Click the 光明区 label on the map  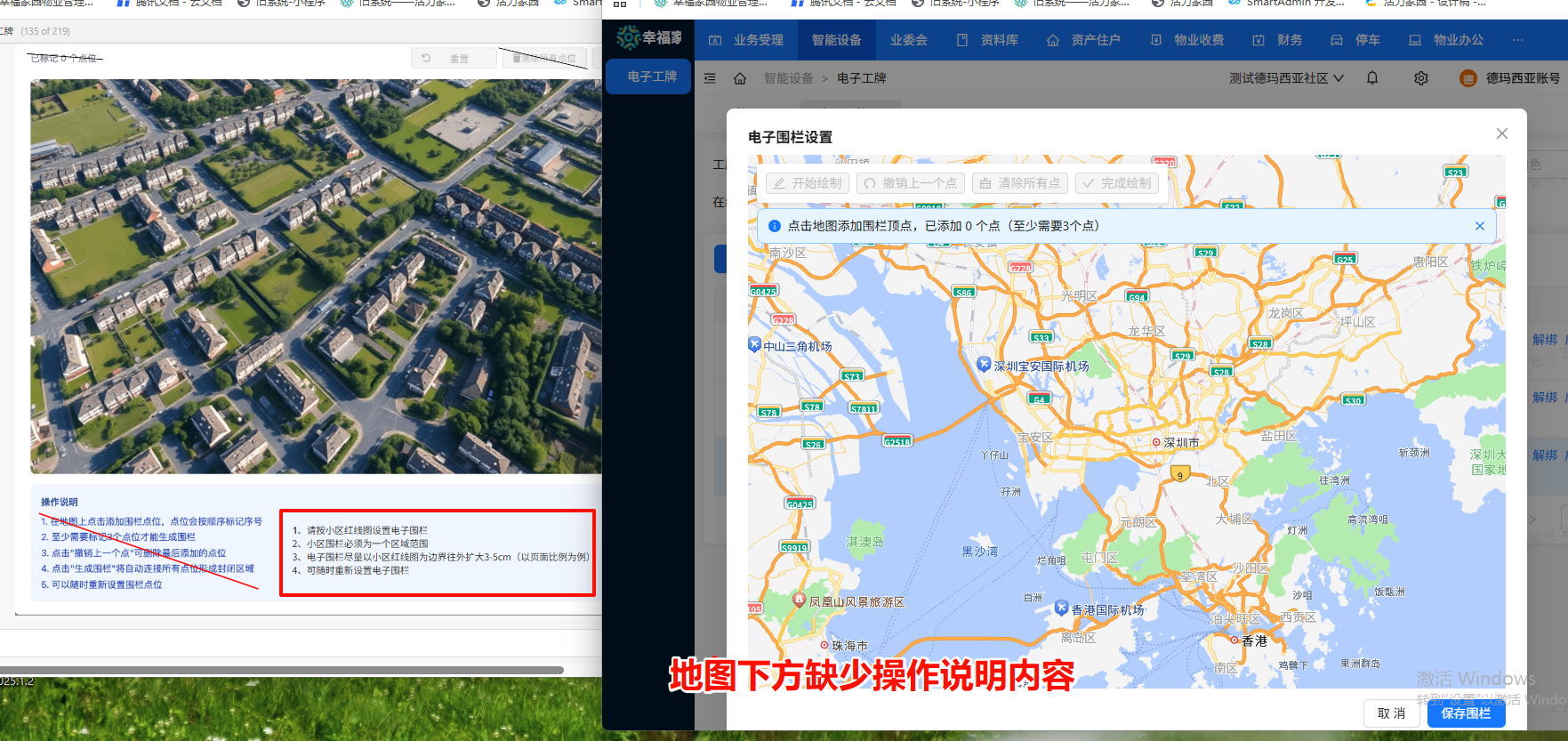[x=1079, y=295]
